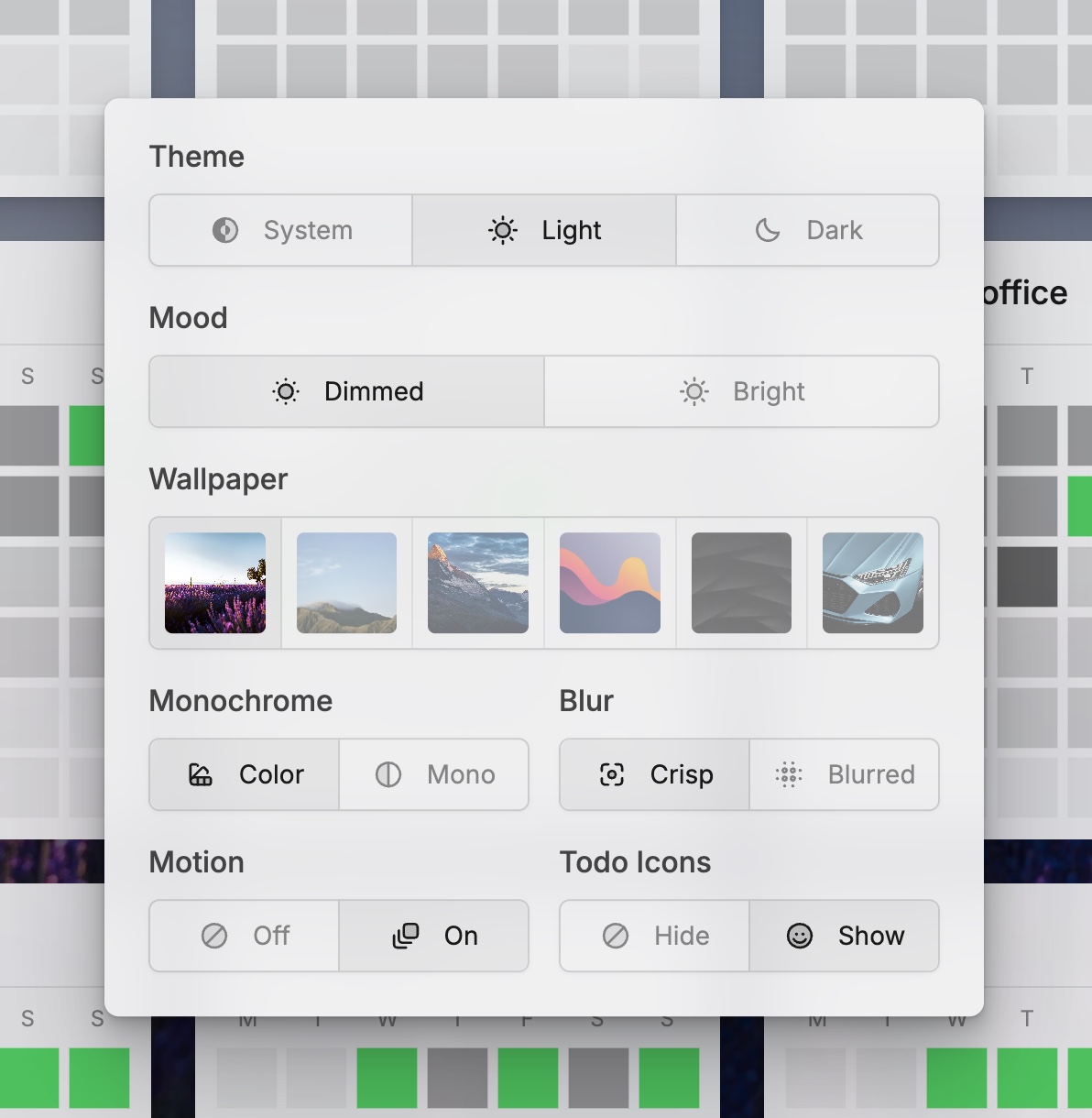The image size is (1092, 1118).
Task: Turn Motion Off
Action: tap(245, 936)
